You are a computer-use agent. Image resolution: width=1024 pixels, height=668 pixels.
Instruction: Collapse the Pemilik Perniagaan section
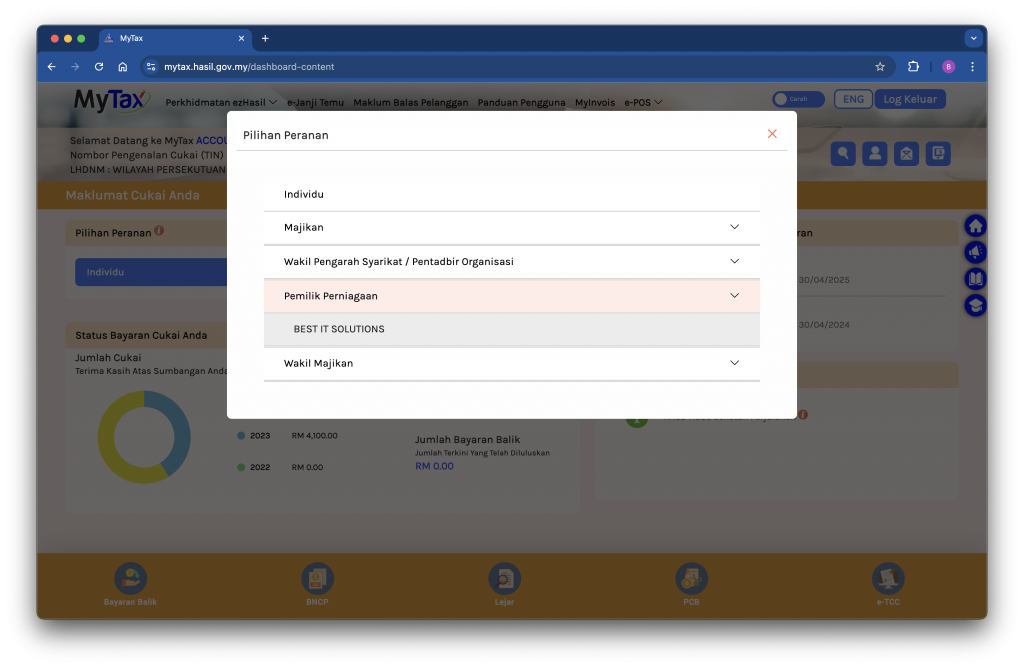(734, 296)
